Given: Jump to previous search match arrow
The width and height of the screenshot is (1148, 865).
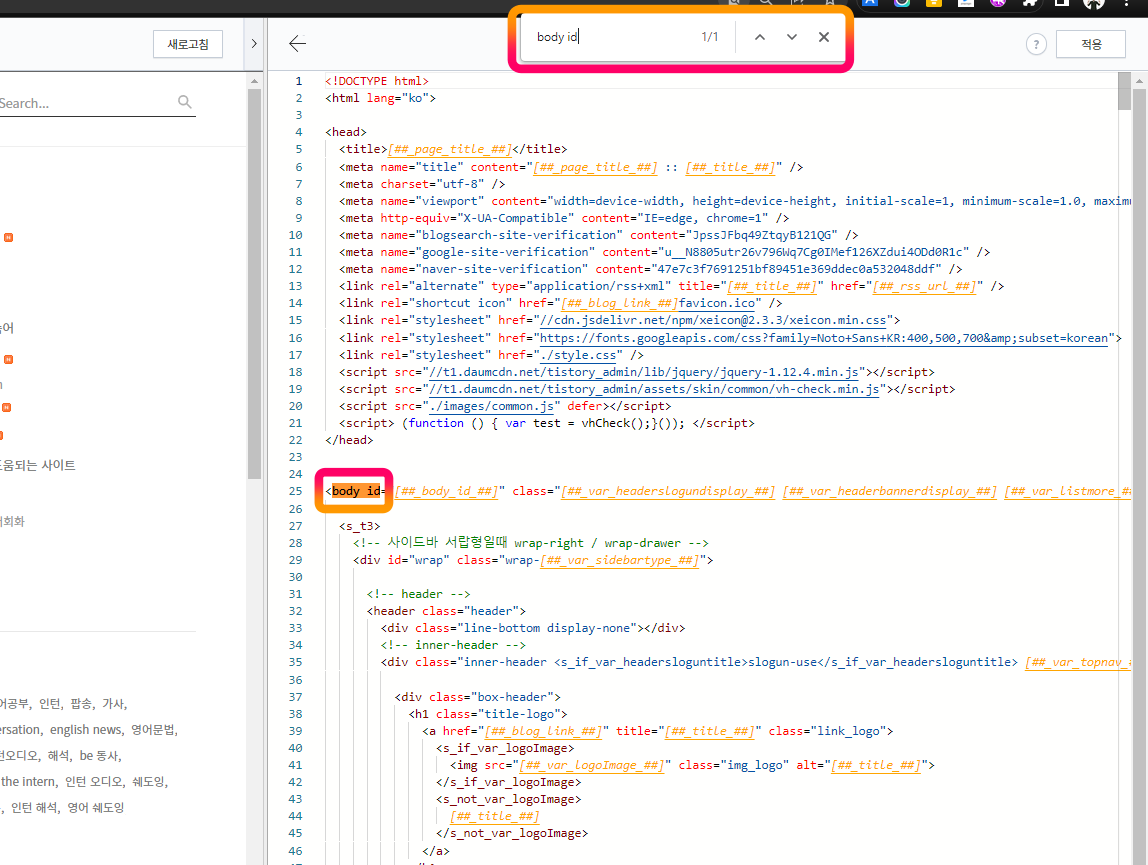Looking at the screenshot, I should [x=760, y=37].
